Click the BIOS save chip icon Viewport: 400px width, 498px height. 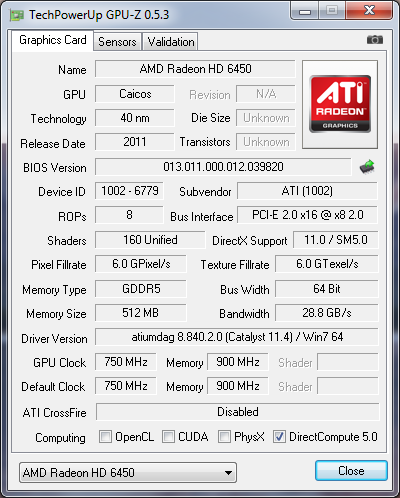click(367, 167)
